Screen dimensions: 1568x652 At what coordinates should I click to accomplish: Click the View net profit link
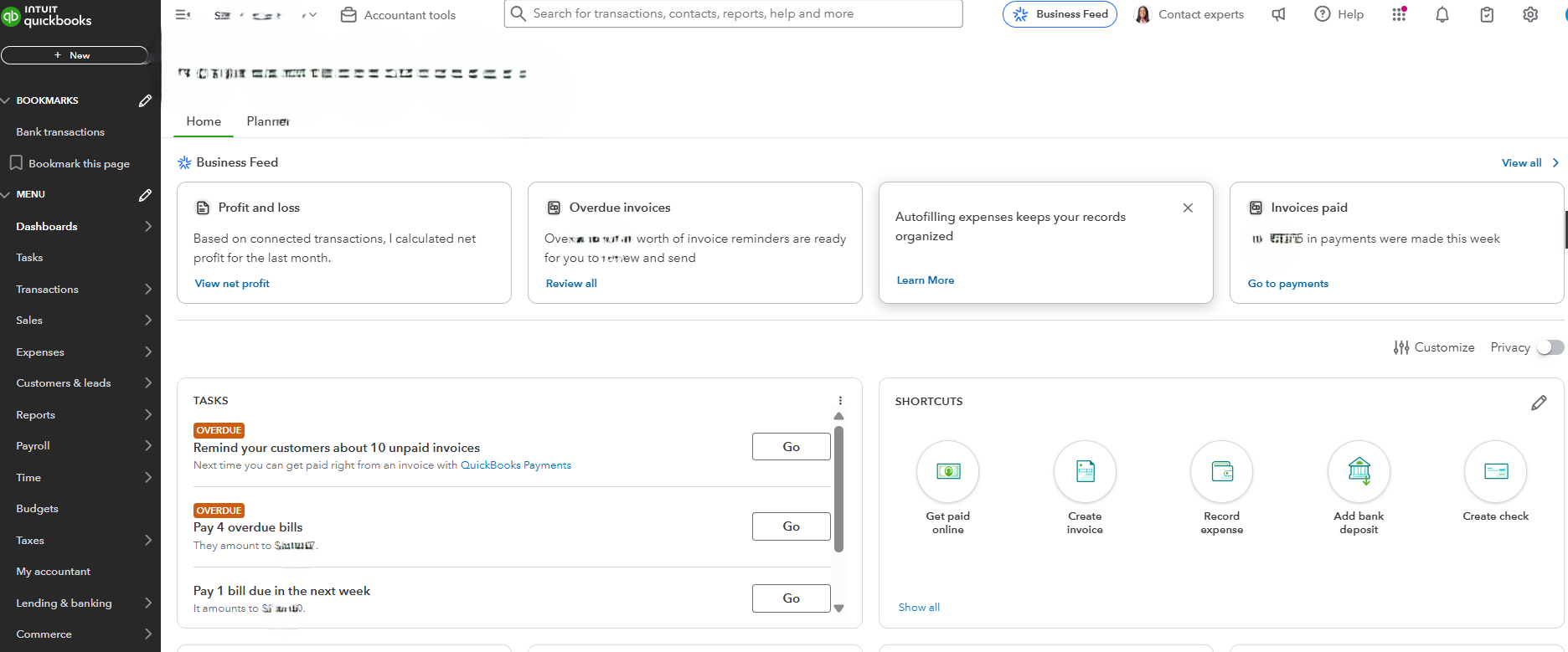[232, 284]
